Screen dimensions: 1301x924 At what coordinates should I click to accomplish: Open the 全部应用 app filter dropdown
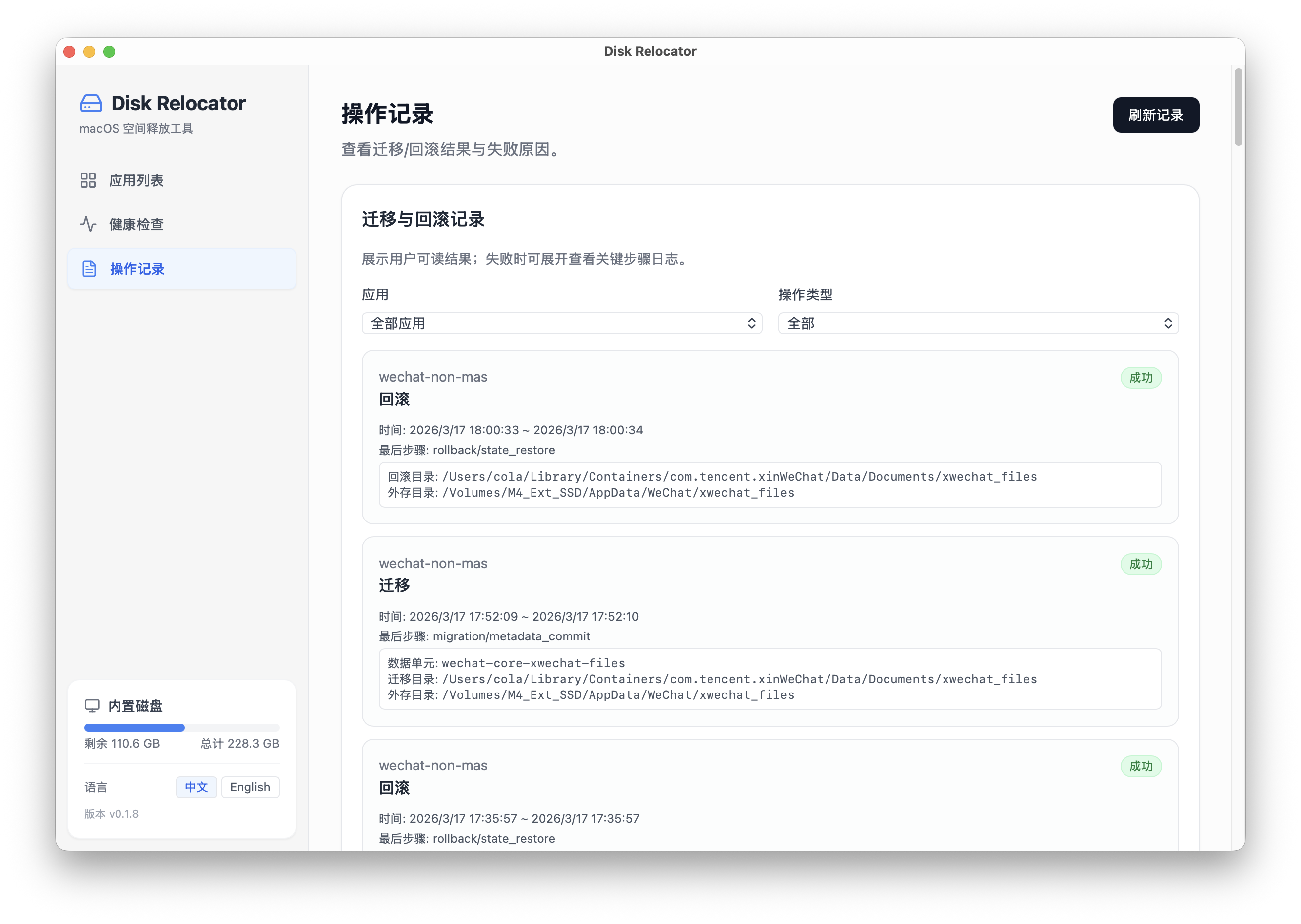561,323
